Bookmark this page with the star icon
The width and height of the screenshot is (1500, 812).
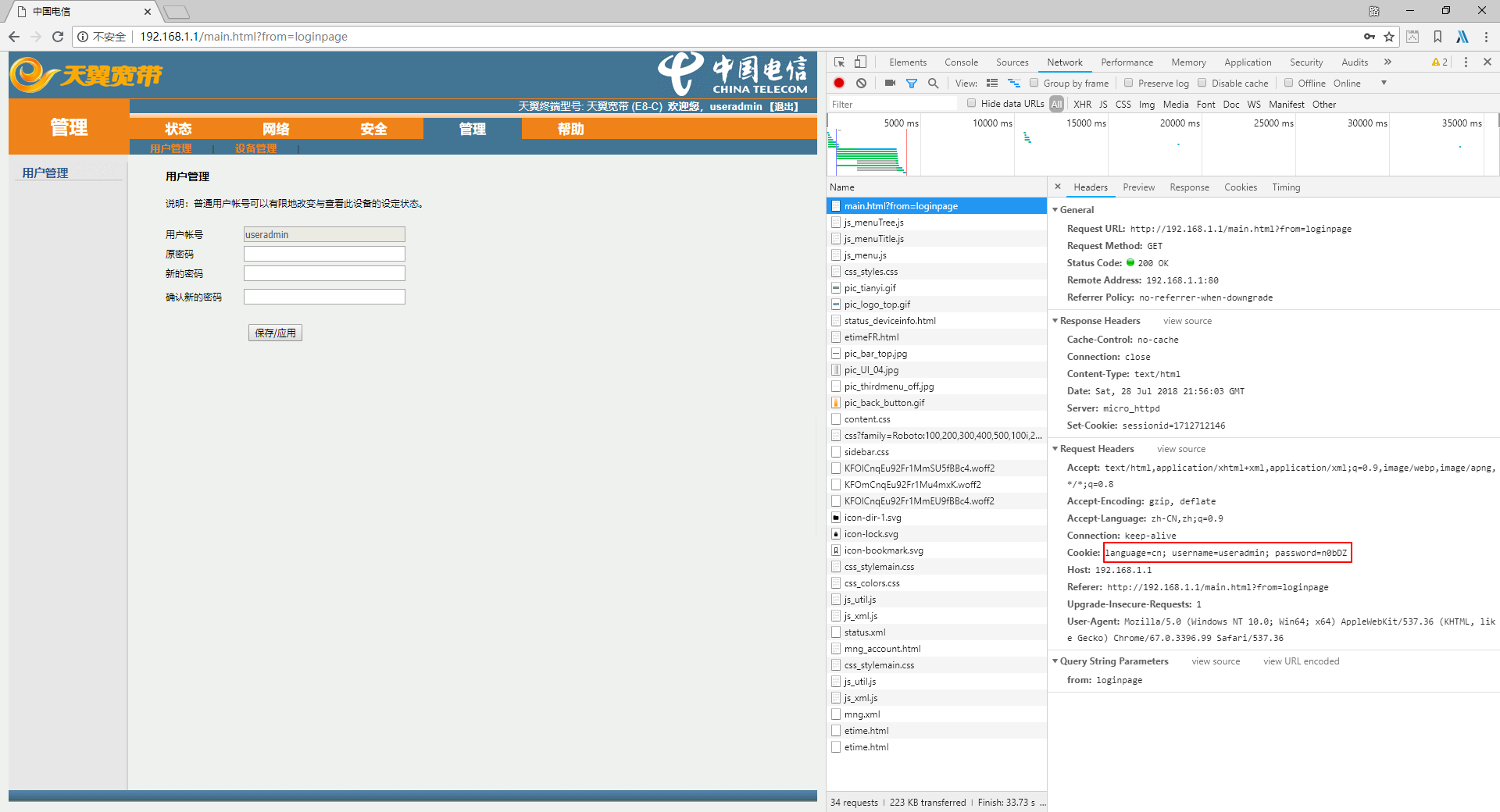point(1389,37)
